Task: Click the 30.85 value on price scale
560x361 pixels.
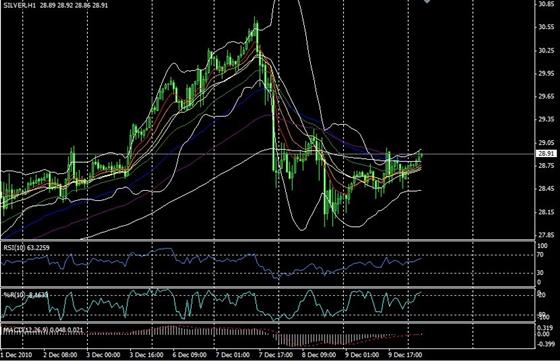Action: coord(546,4)
